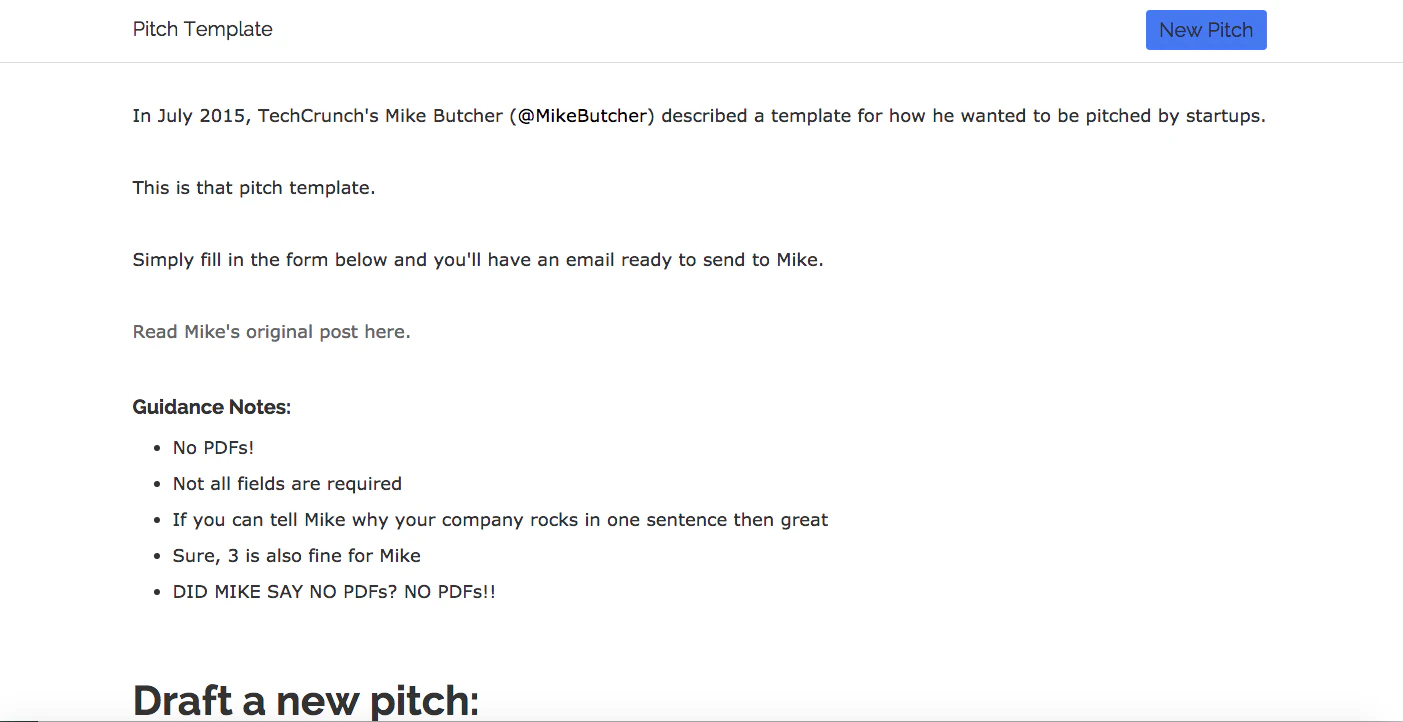Select the Not all fields are required bullet
This screenshot has height=722, width=1403.
coord(287,483)
